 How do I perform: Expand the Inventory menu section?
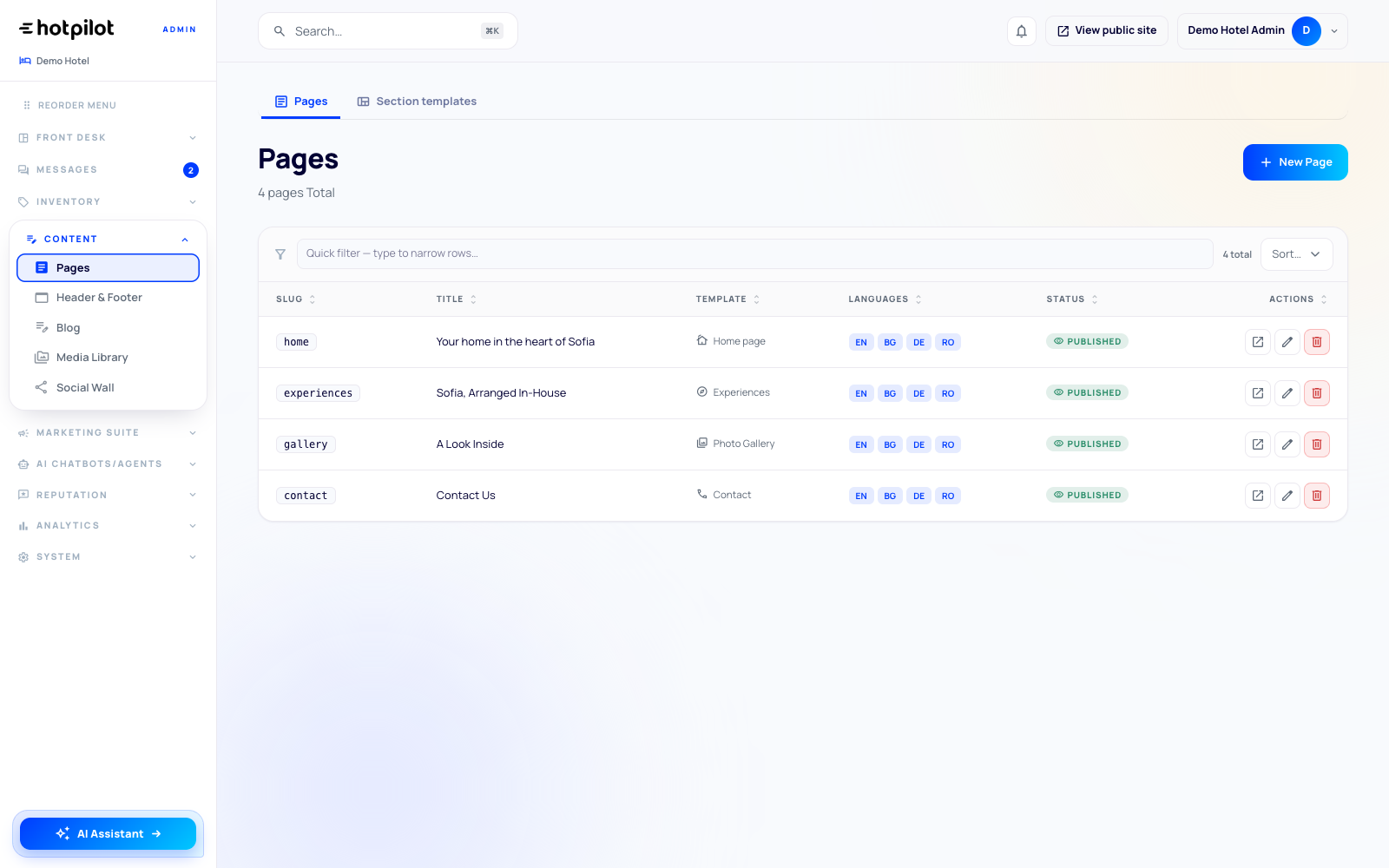[x=108, y=202]
